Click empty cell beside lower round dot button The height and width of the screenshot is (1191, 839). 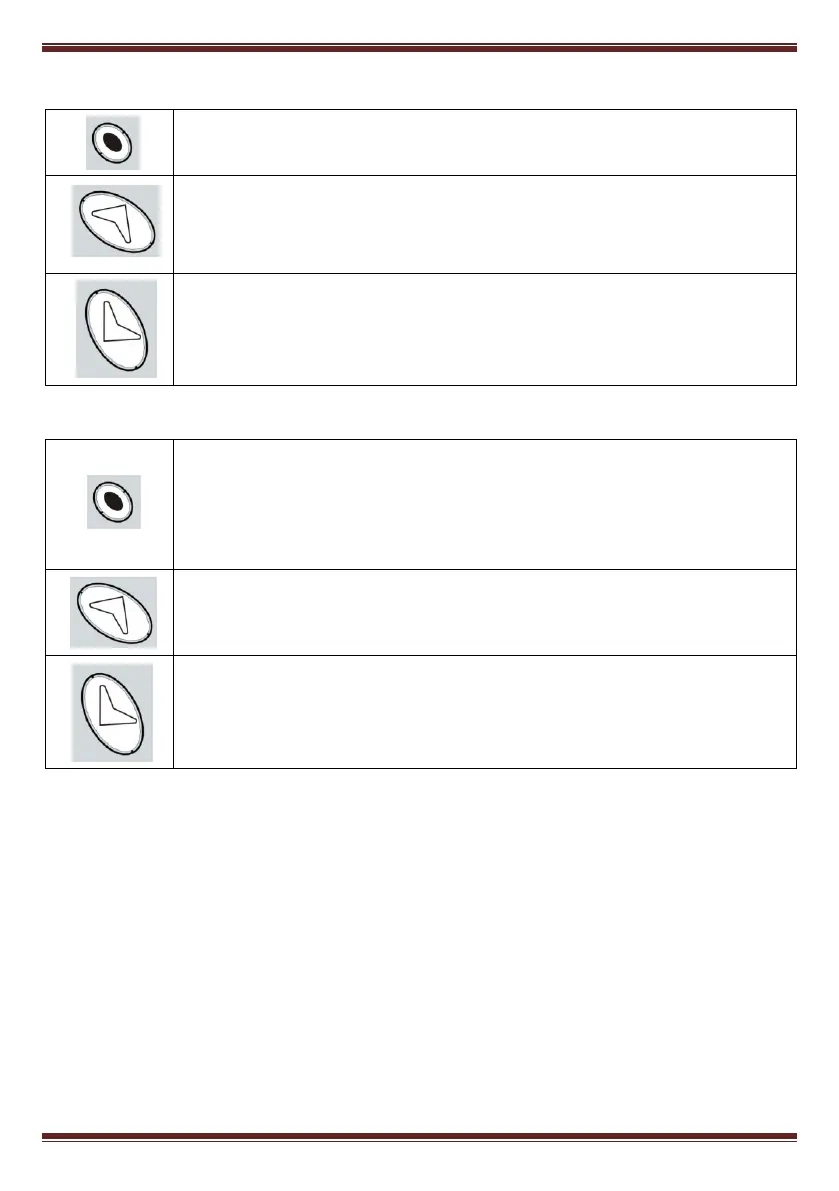coord(484,504)
